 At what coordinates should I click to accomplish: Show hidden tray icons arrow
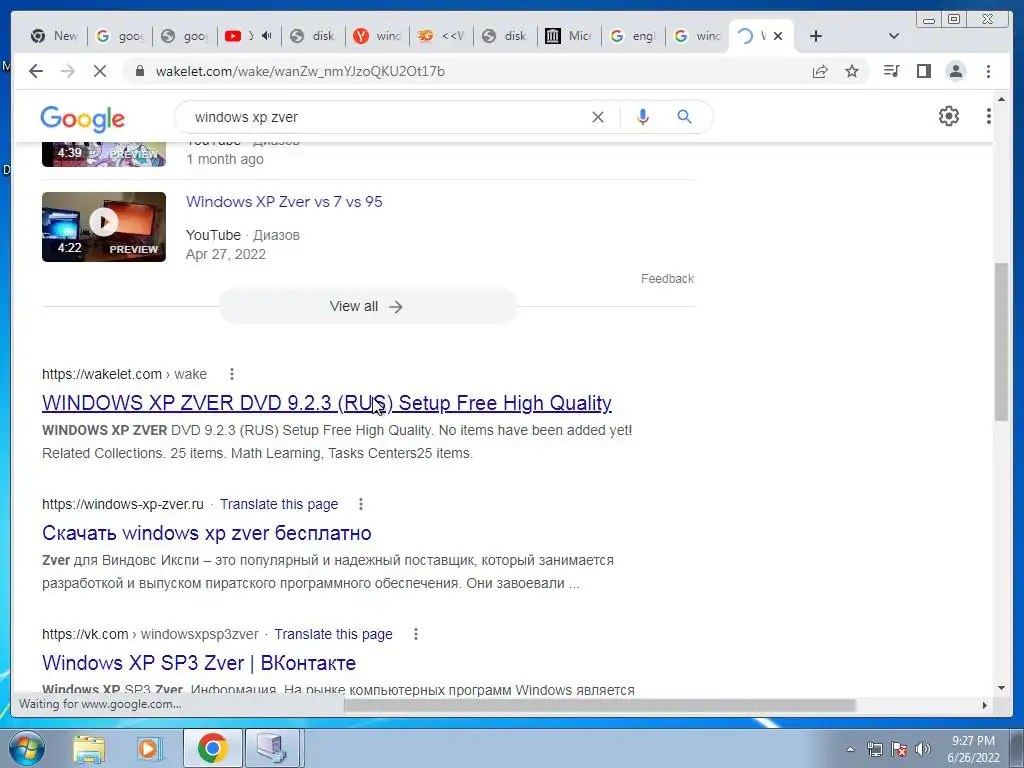tap(850, 749)
